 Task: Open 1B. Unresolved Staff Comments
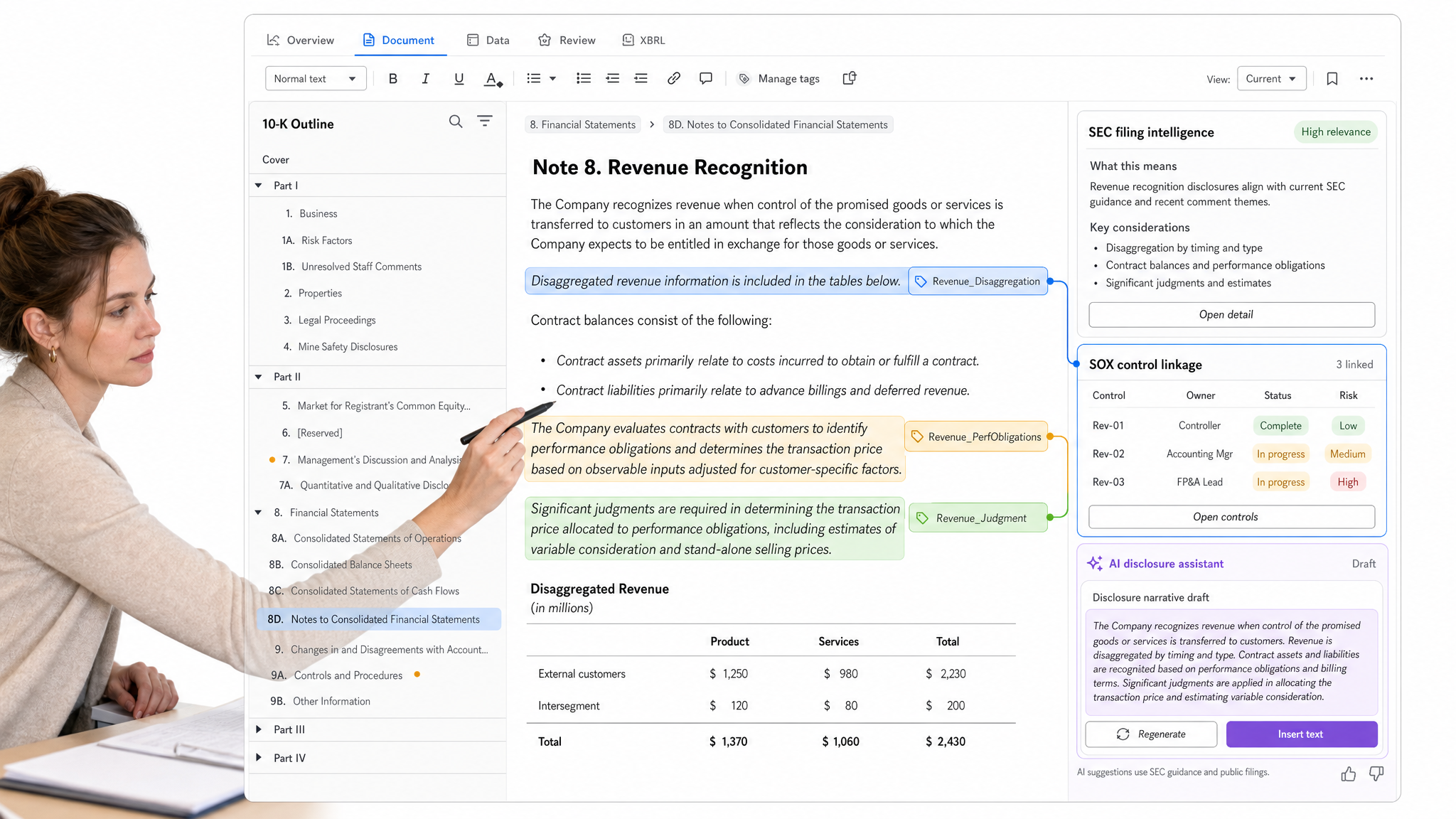click(352, 267)
